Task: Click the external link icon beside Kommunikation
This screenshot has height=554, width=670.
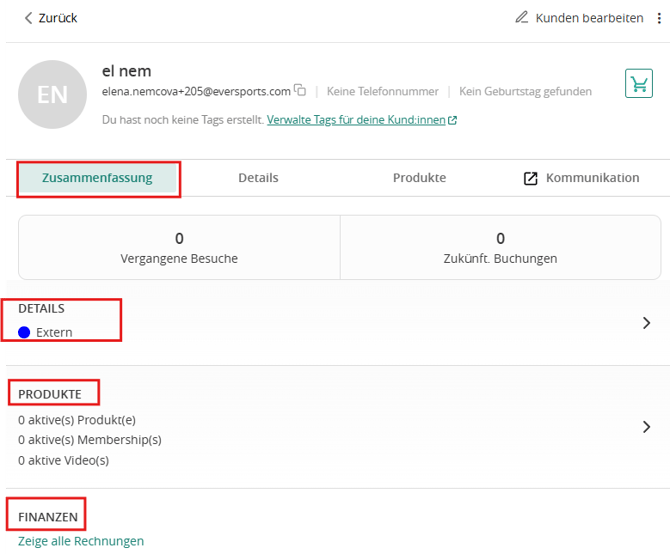Action: 530,178
